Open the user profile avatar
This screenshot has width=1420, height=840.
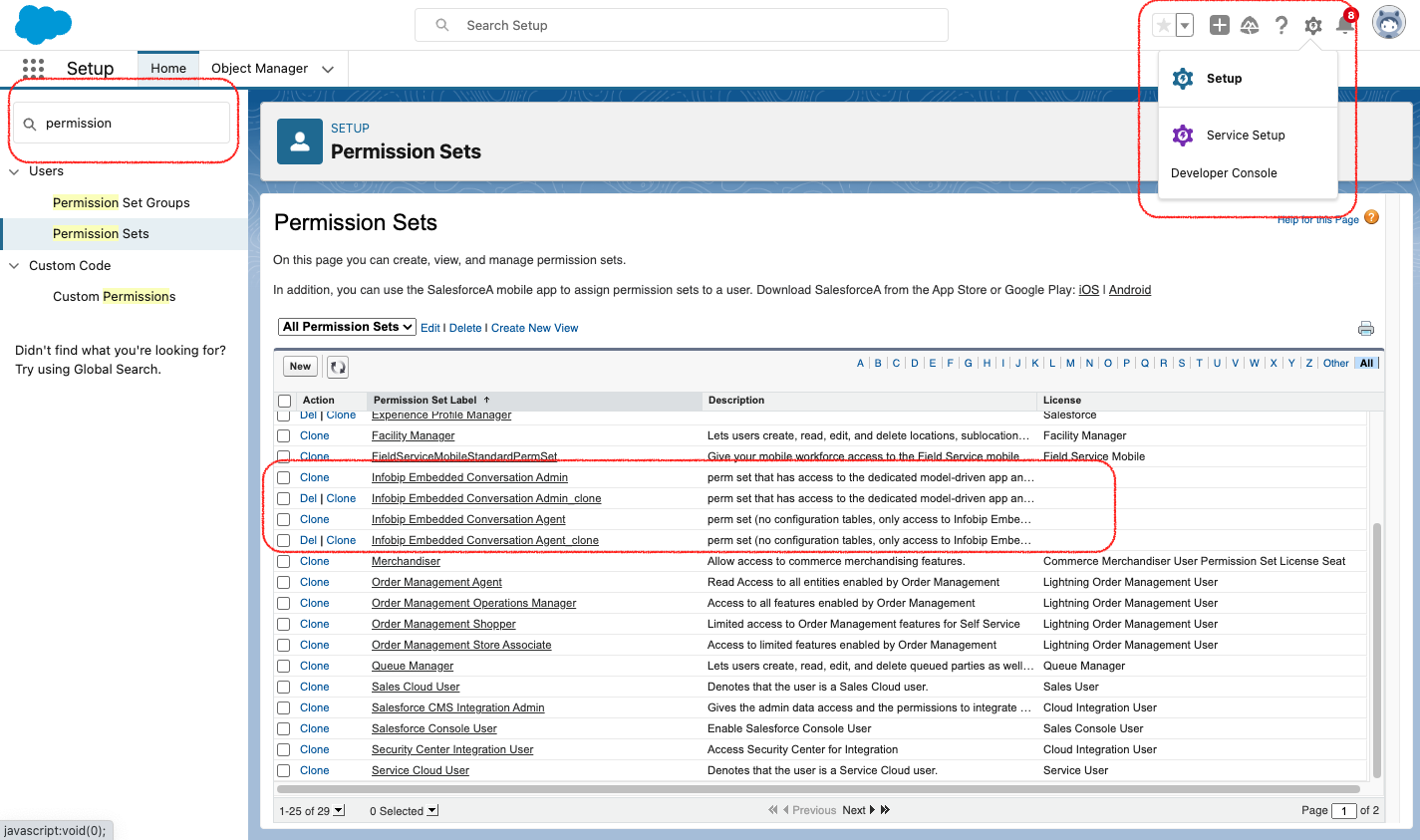tap(1389, 22)
